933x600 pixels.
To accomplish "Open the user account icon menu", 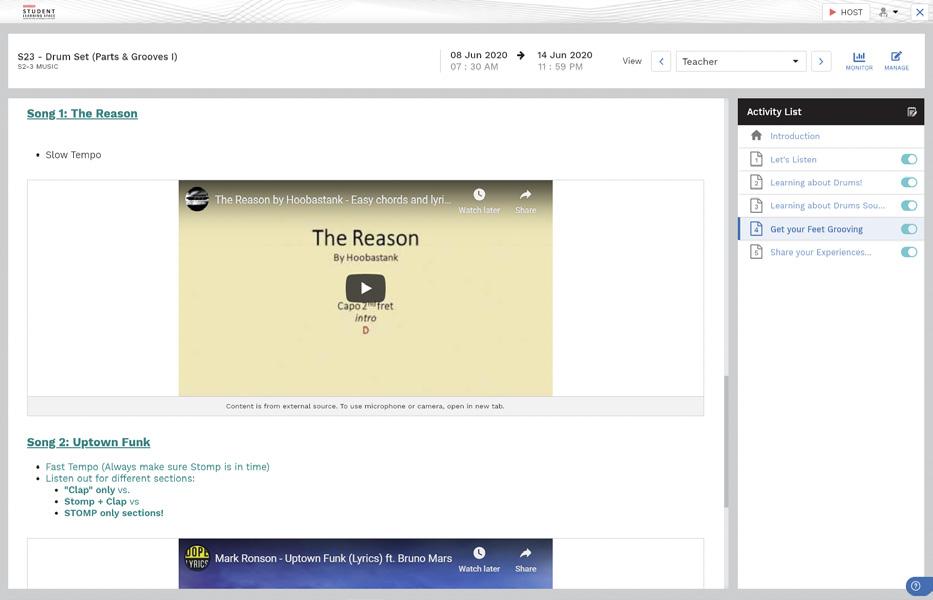I will (x=888, y=12).
